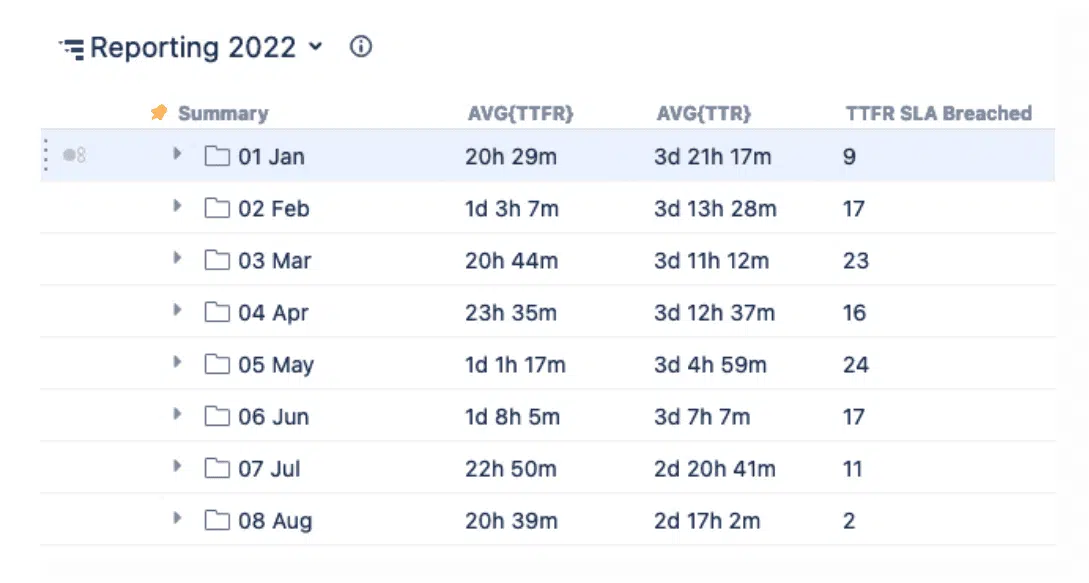Expand the 08 Aug folder row
This screenshot has width=1089, height=583.
point(177,518)
